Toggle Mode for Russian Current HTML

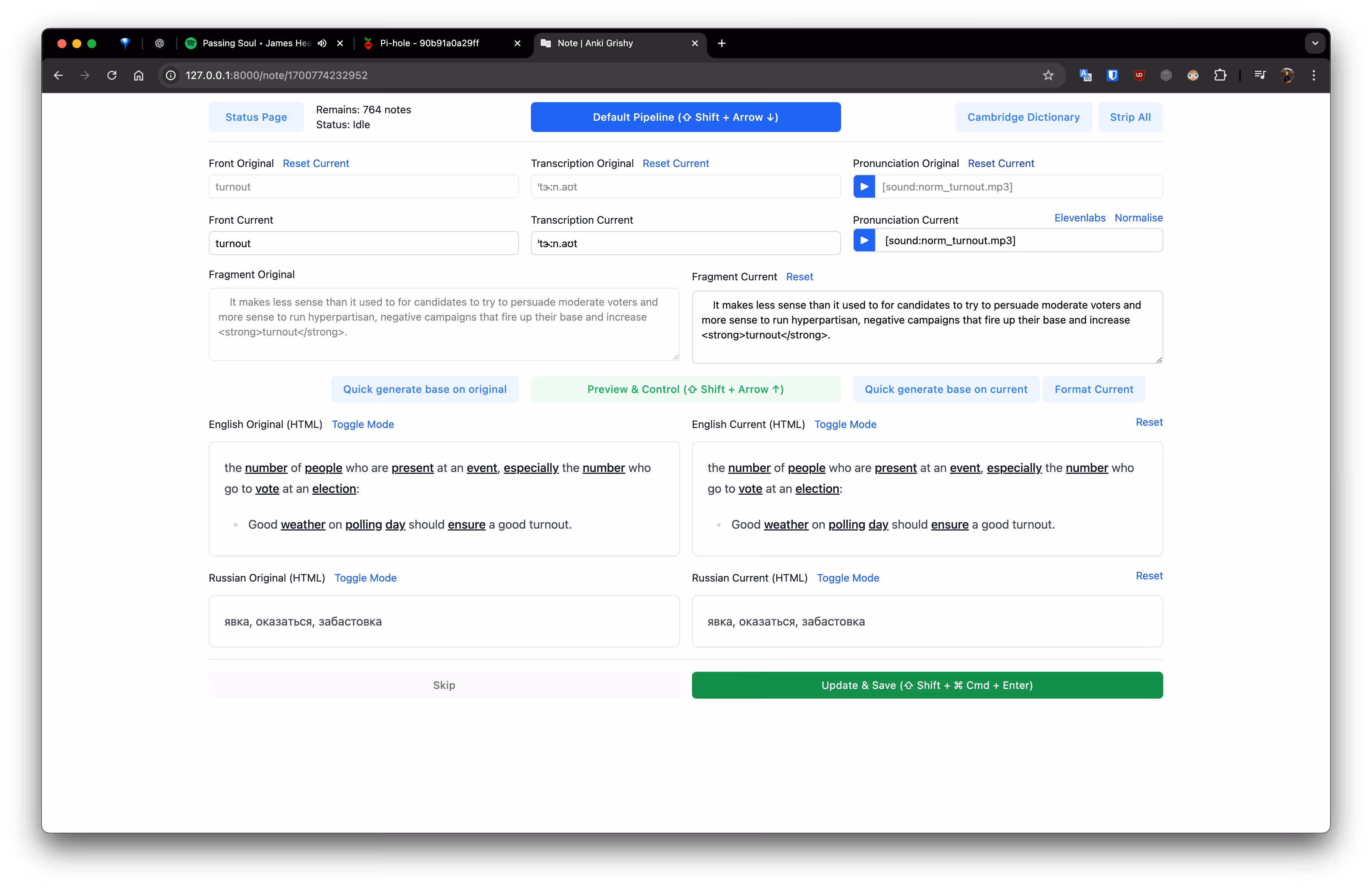click(847, 578)
